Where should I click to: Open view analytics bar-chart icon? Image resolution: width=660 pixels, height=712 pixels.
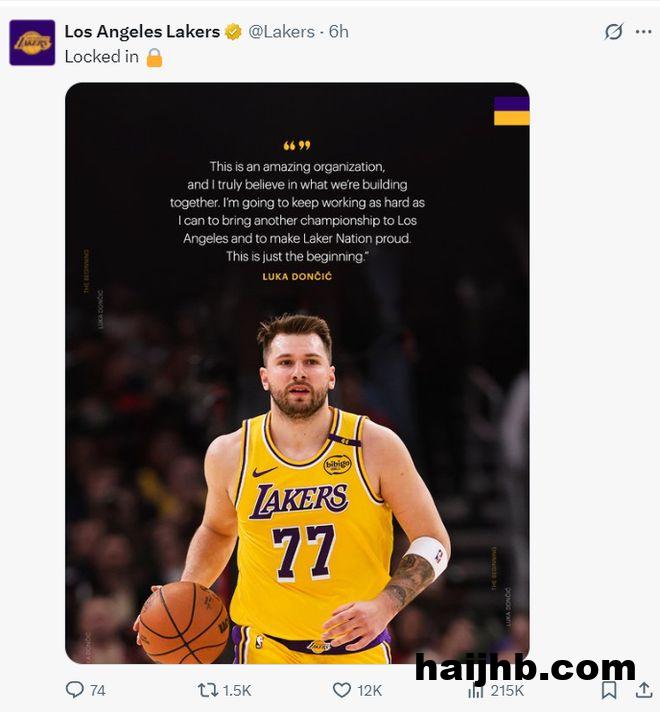coord(476,691)
